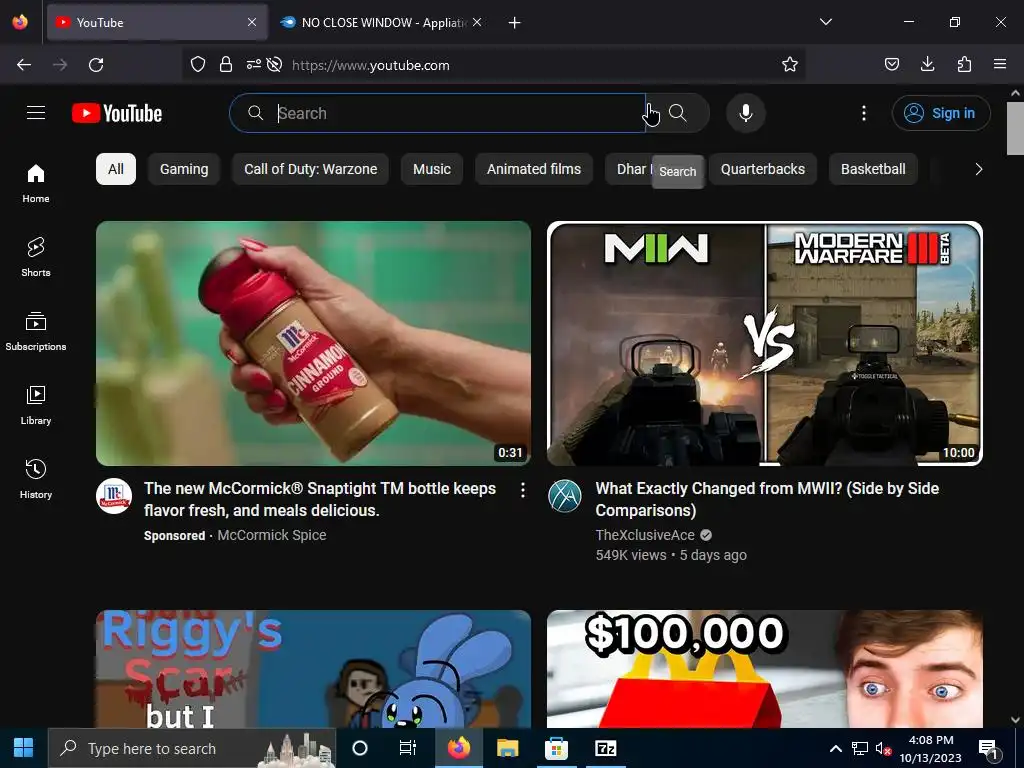Click the magnifier search button
Viewport: 1024px width, 768px height.
(x=678, y=113)
